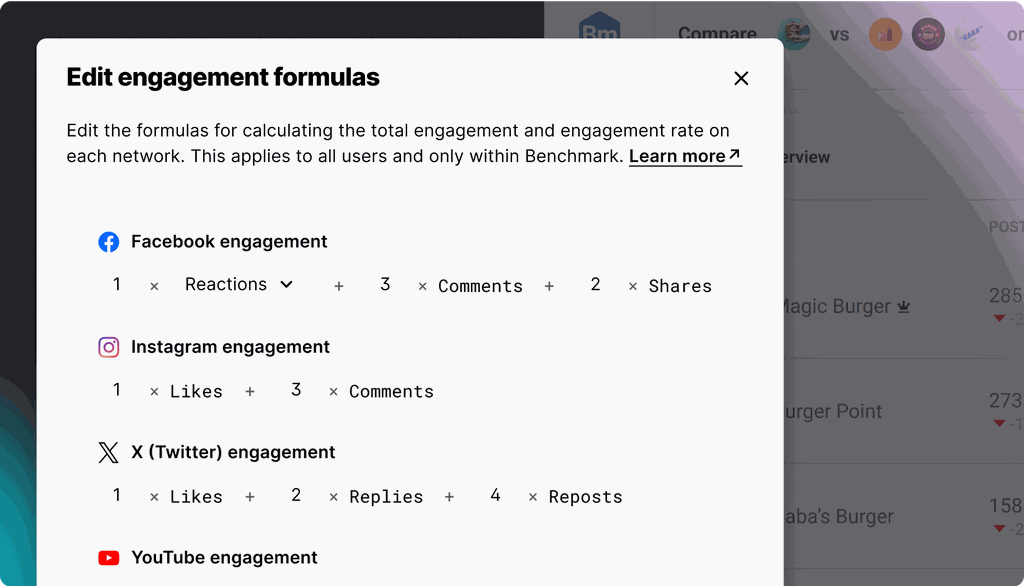The height and width of the screenshot is (586, 1024).
Task: Click the YouTube logo icon
Action: 108,558
